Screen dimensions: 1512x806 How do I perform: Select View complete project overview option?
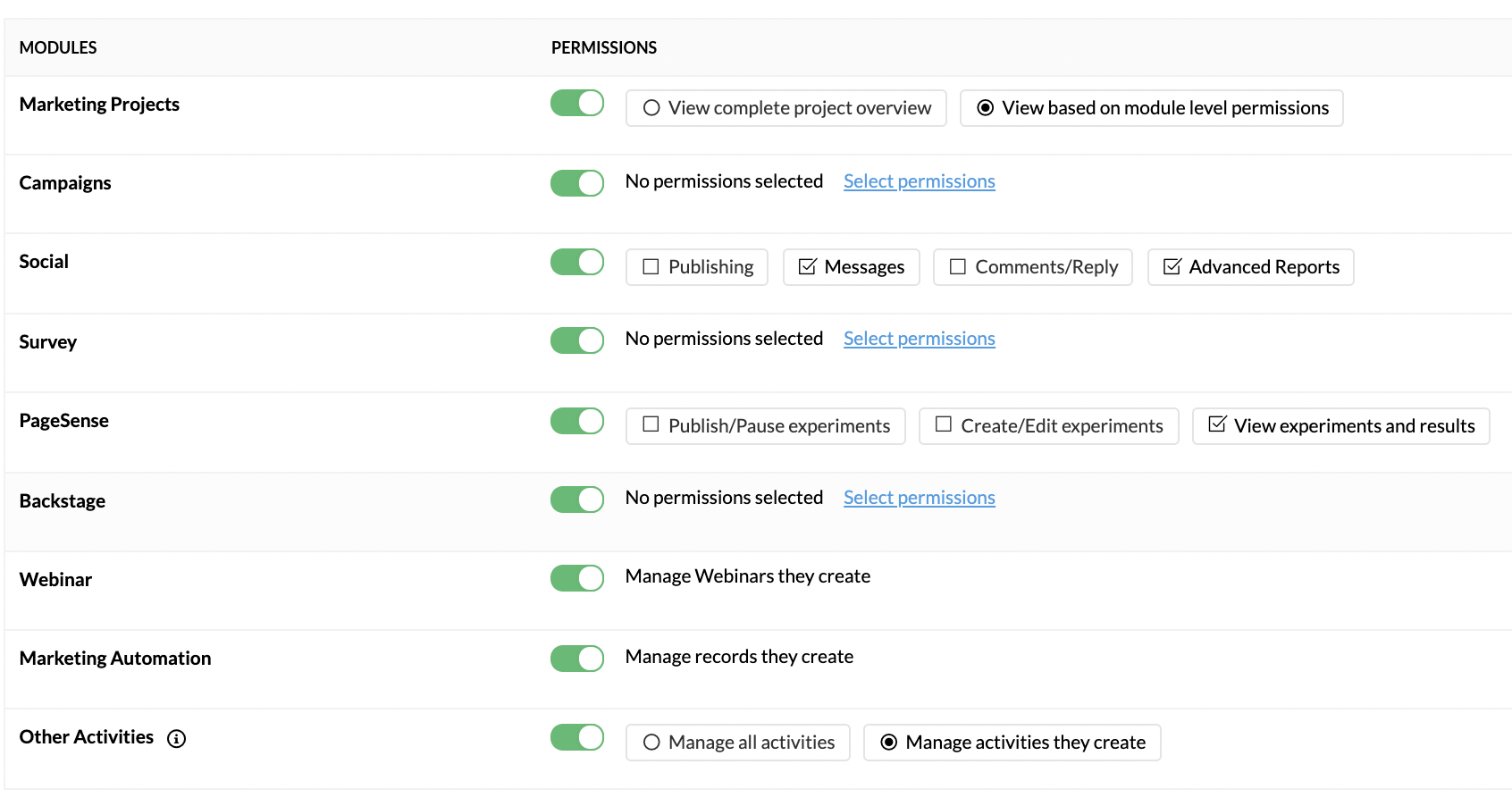coord(786,108)
